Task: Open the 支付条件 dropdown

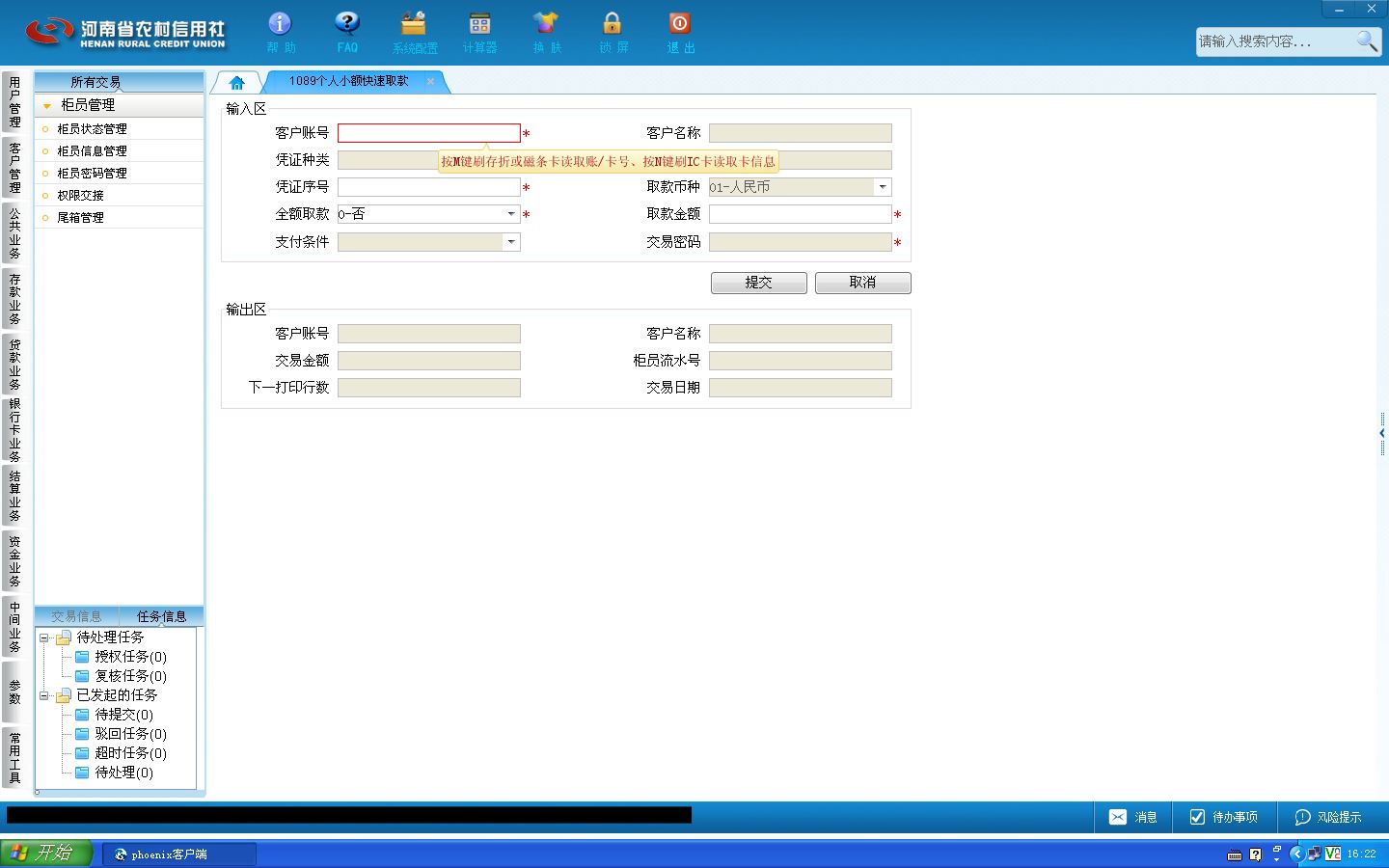Action: click(x=511, y=242)
